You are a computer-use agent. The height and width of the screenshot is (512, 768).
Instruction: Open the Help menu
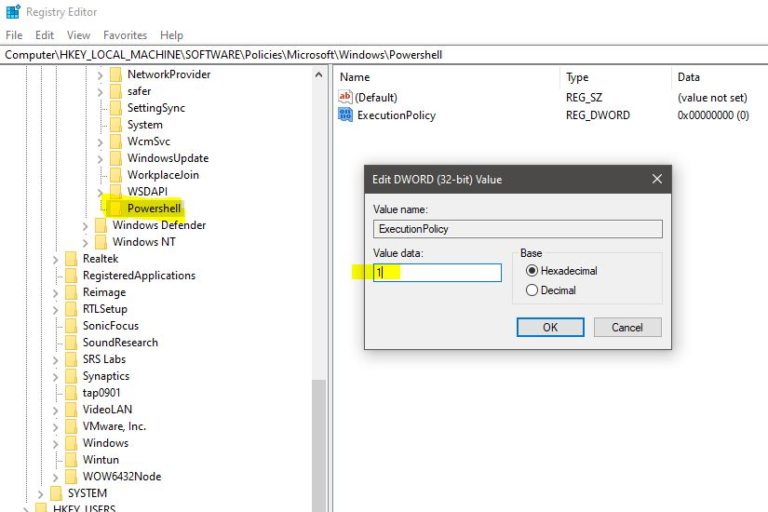pos(171,35)
